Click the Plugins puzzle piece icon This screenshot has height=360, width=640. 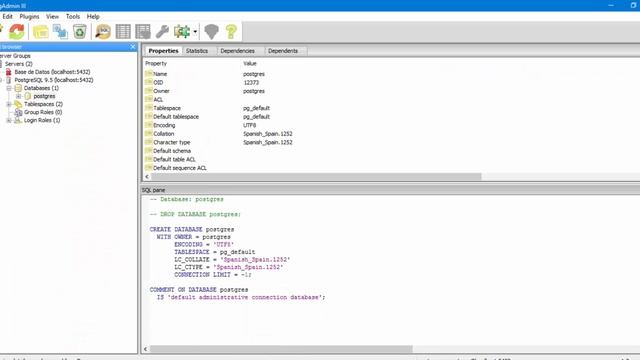tap(182, 31)
